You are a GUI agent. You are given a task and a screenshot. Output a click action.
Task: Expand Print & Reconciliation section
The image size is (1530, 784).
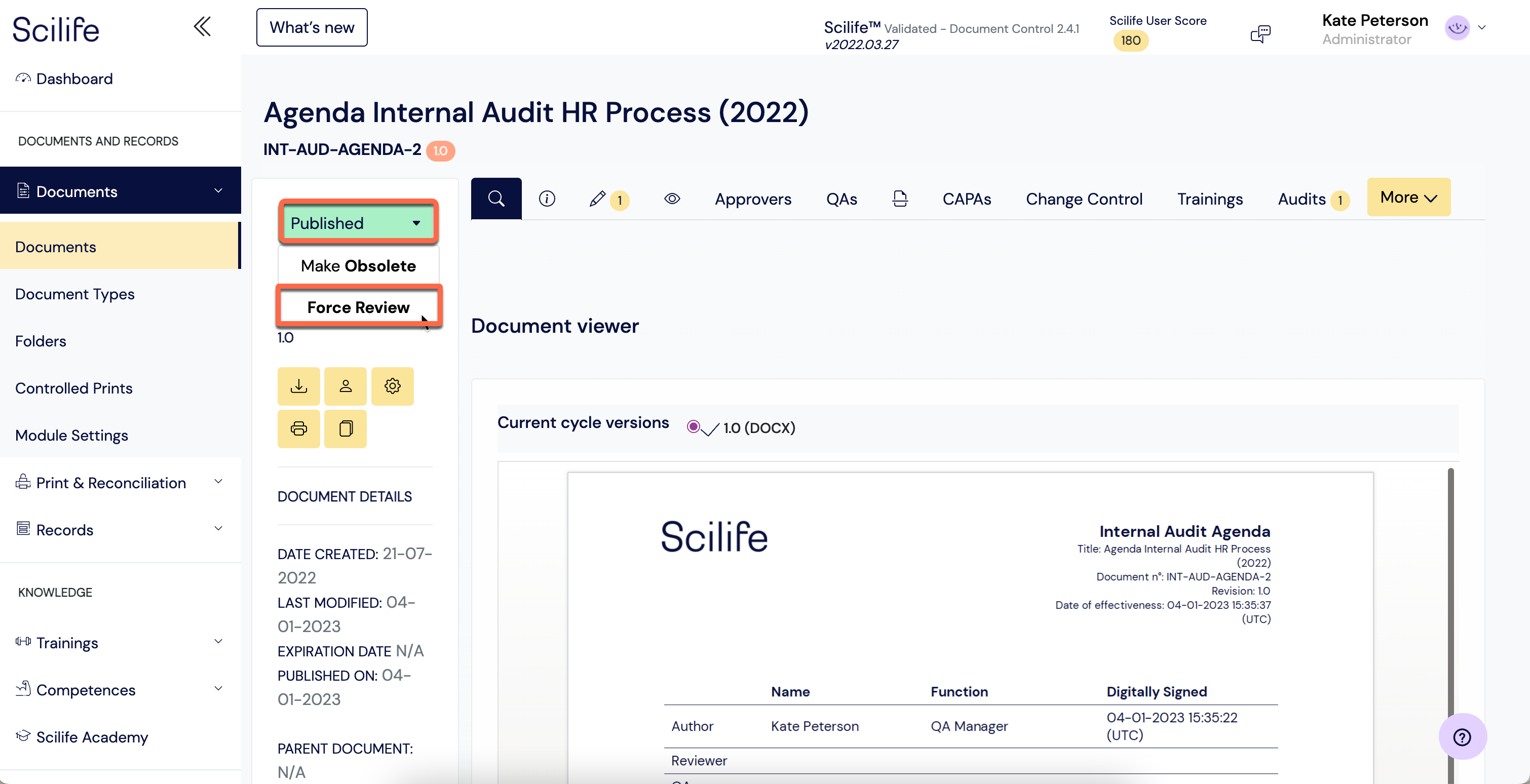tap(218, 482)
